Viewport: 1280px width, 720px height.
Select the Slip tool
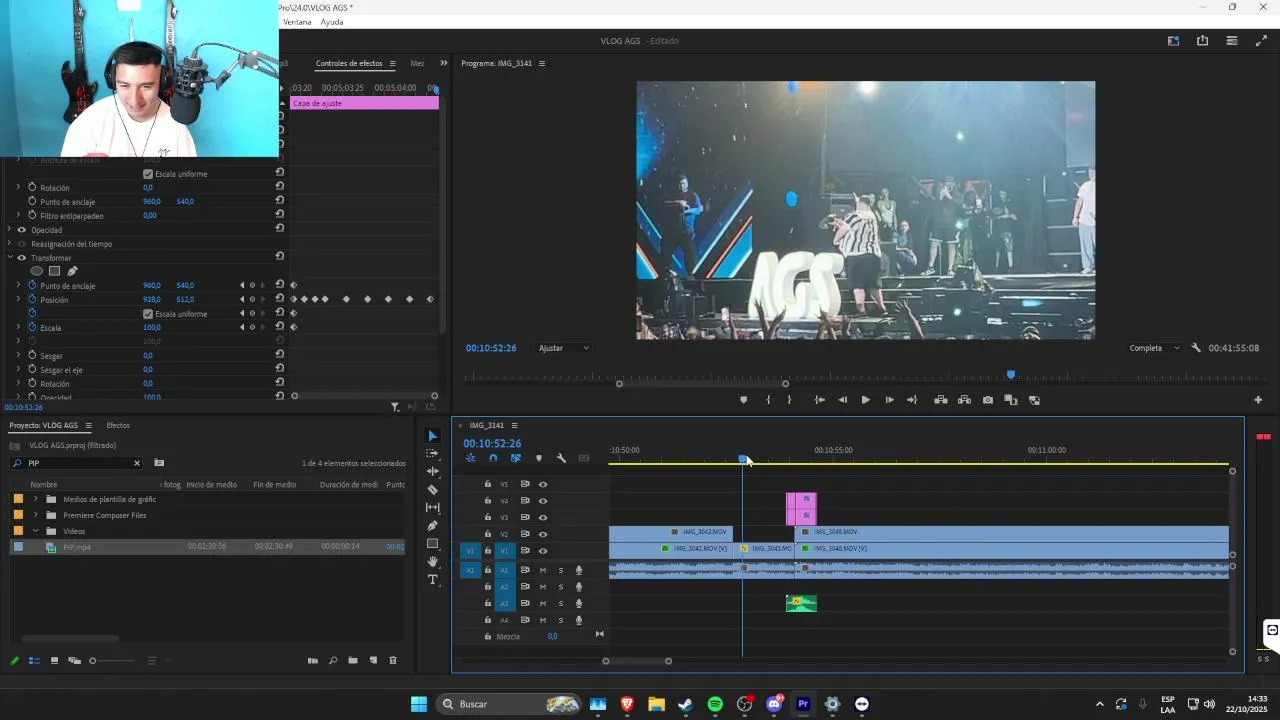click(432, 507)
